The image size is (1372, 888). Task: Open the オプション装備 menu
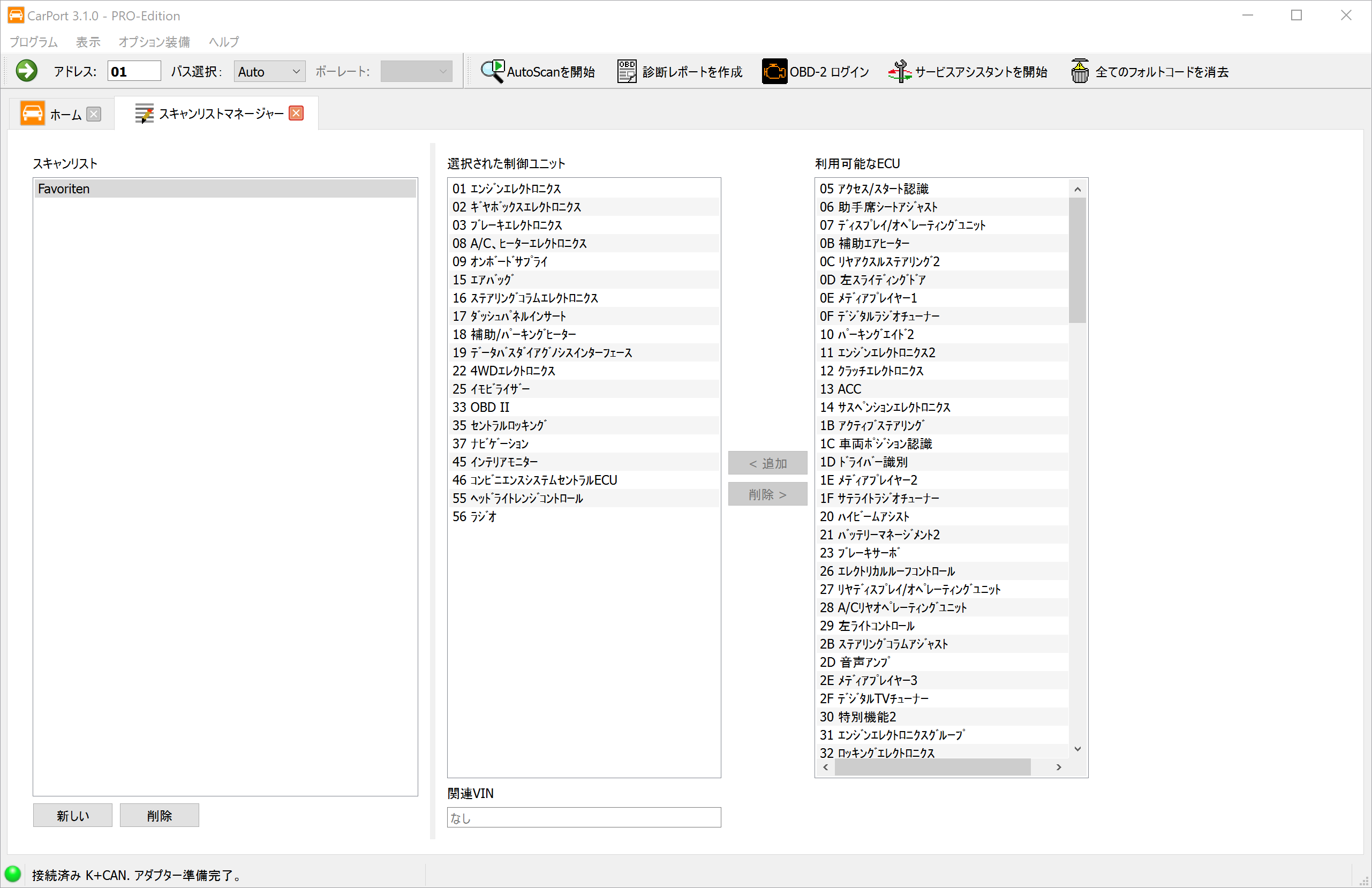click(x=154, y=42)
